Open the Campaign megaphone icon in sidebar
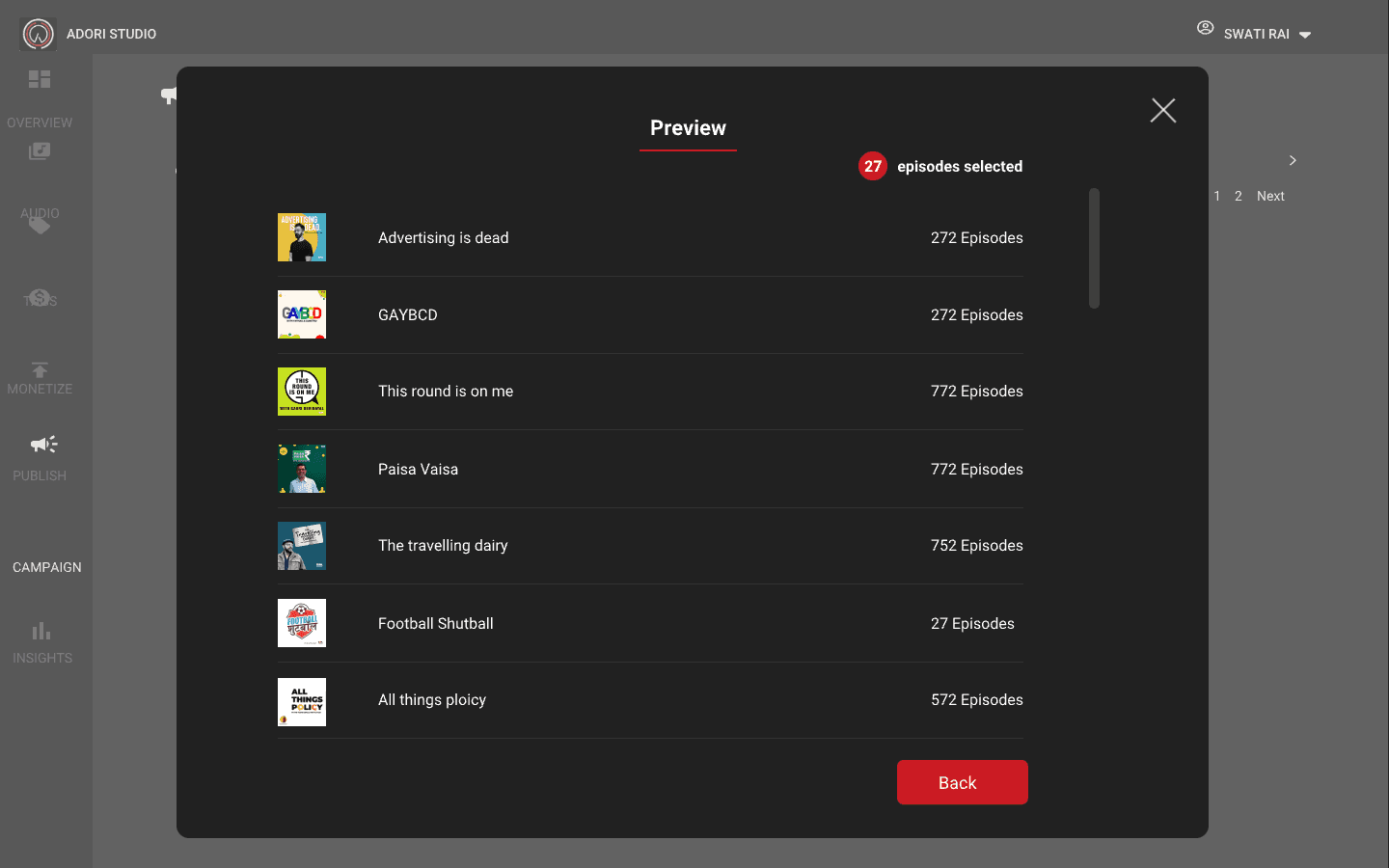Image resolution: width=1389 pixels, height=868 pixels. pyautogui.click(x=43, y=445)
